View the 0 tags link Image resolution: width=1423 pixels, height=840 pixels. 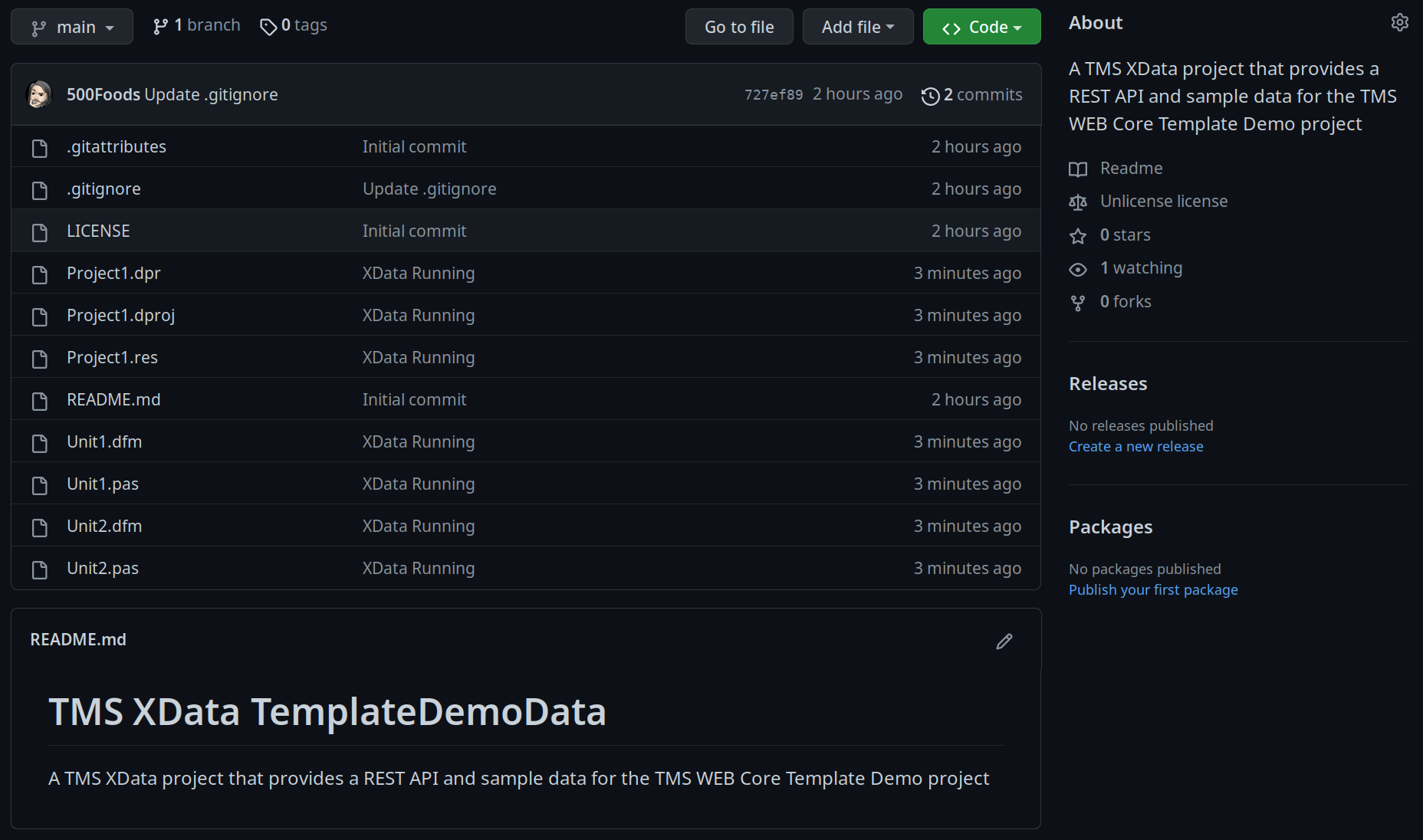294,25
